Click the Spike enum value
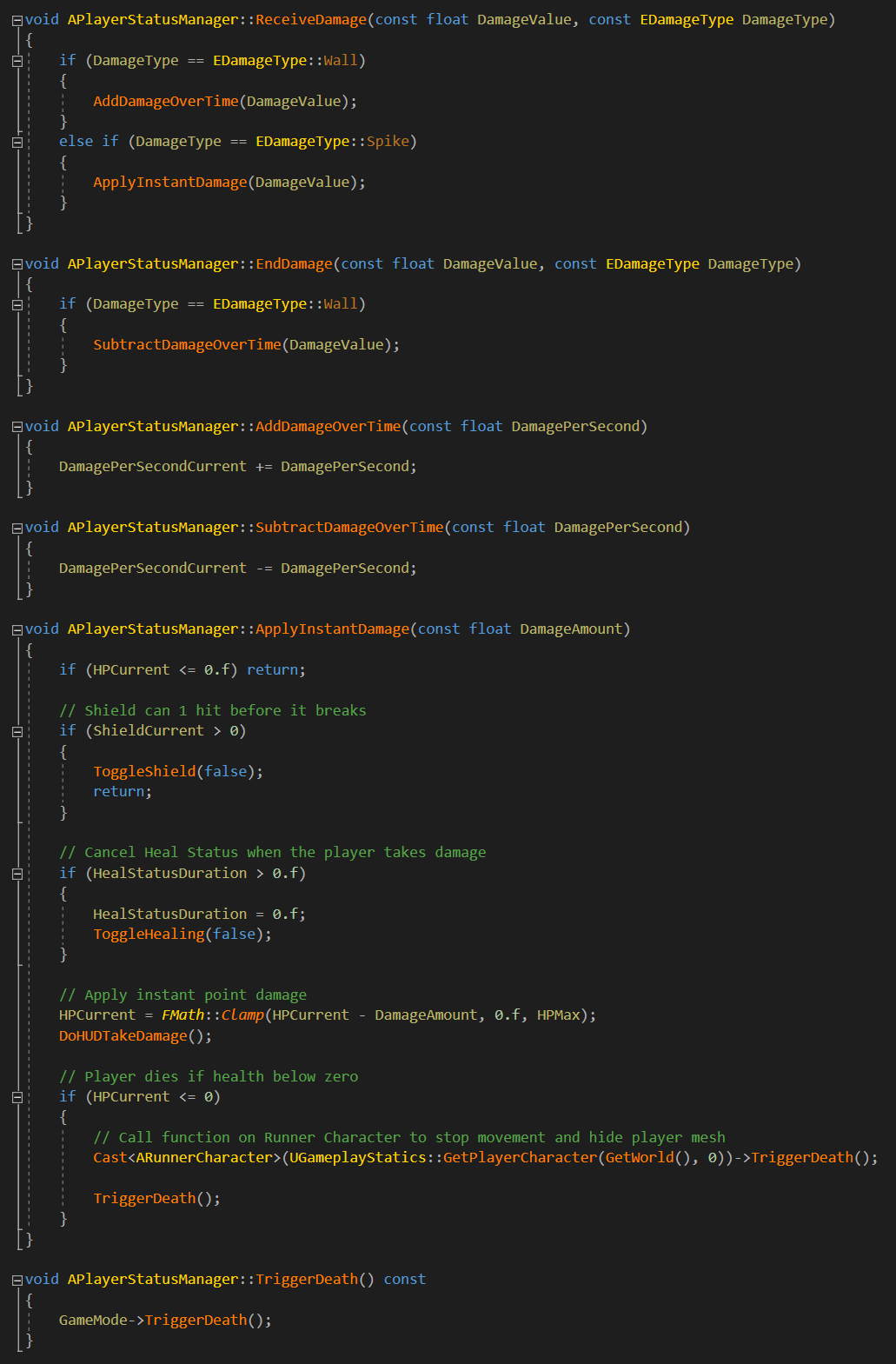 [388, 142]
